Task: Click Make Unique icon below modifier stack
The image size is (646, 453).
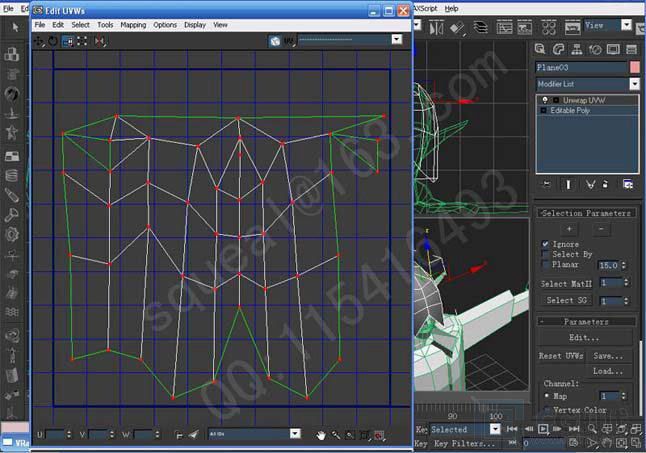Action: 590,184
